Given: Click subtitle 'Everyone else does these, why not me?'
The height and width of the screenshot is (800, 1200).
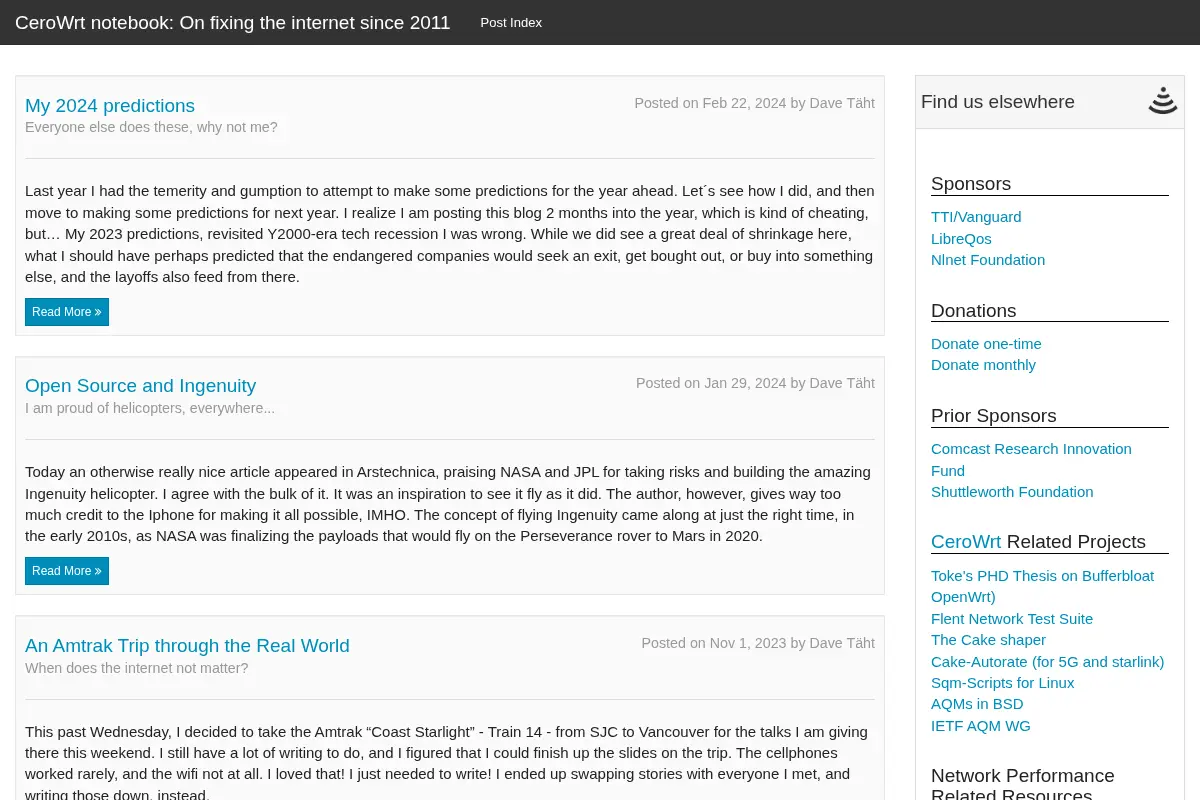Looking at the screenshot, I should 151,127.
